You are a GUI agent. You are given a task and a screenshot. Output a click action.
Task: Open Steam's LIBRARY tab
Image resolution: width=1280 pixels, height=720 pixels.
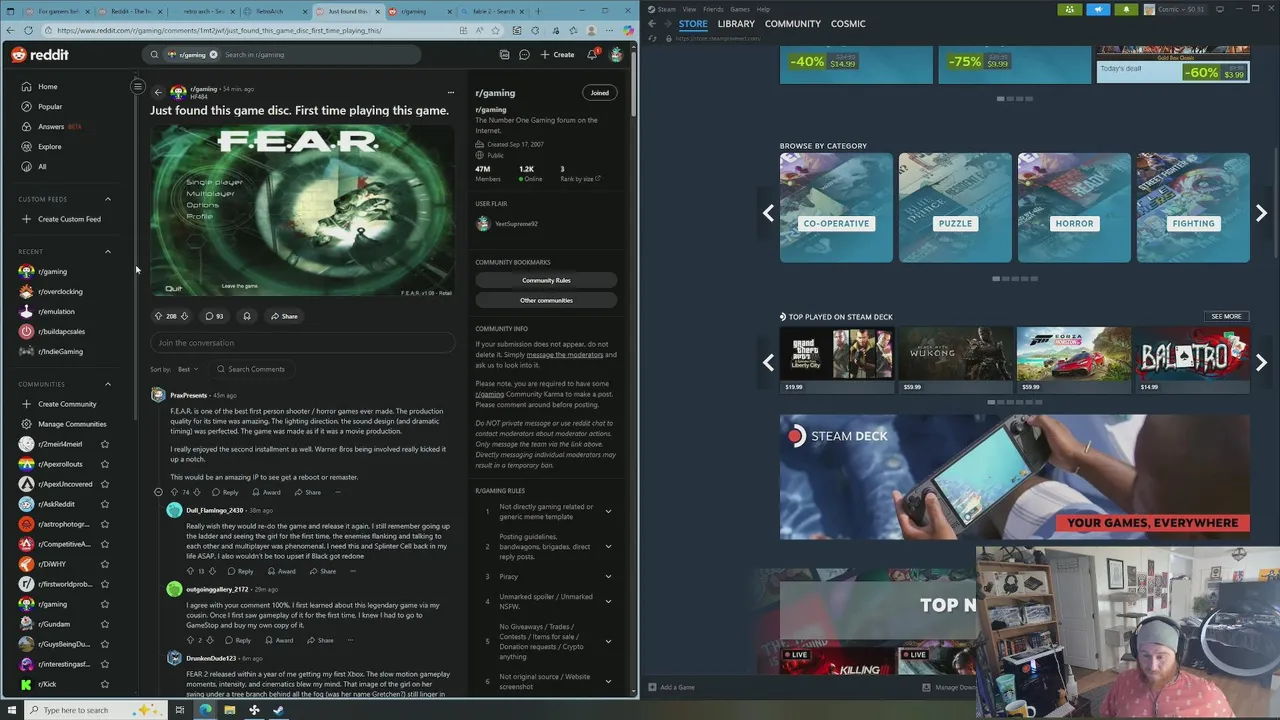(736, 24)
